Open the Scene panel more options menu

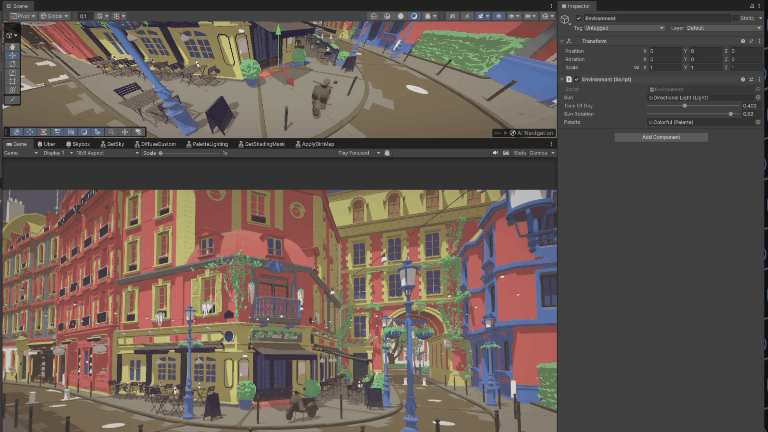pos(552,6)
